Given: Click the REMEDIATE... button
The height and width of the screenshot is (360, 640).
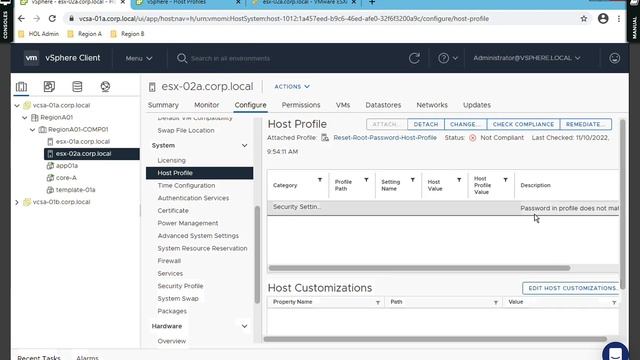Looking at the screenshot, I should [x=586, y=124].
